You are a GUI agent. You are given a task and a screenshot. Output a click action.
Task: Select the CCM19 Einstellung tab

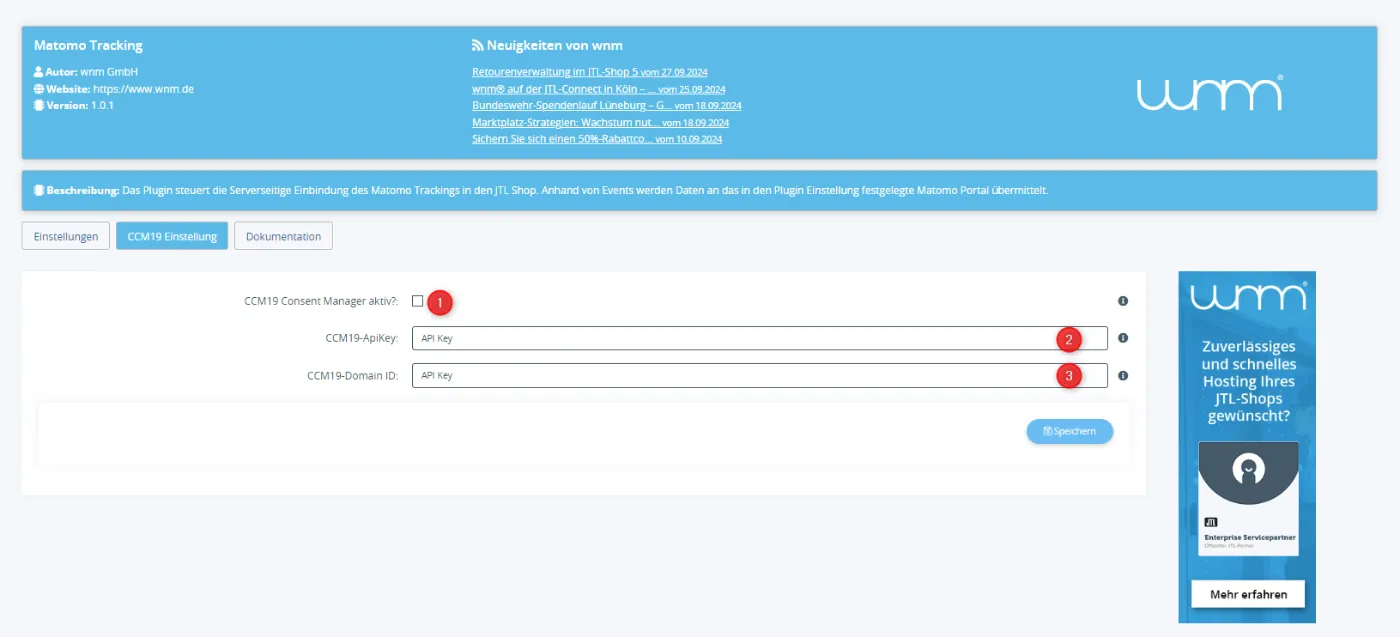(172, 236)
